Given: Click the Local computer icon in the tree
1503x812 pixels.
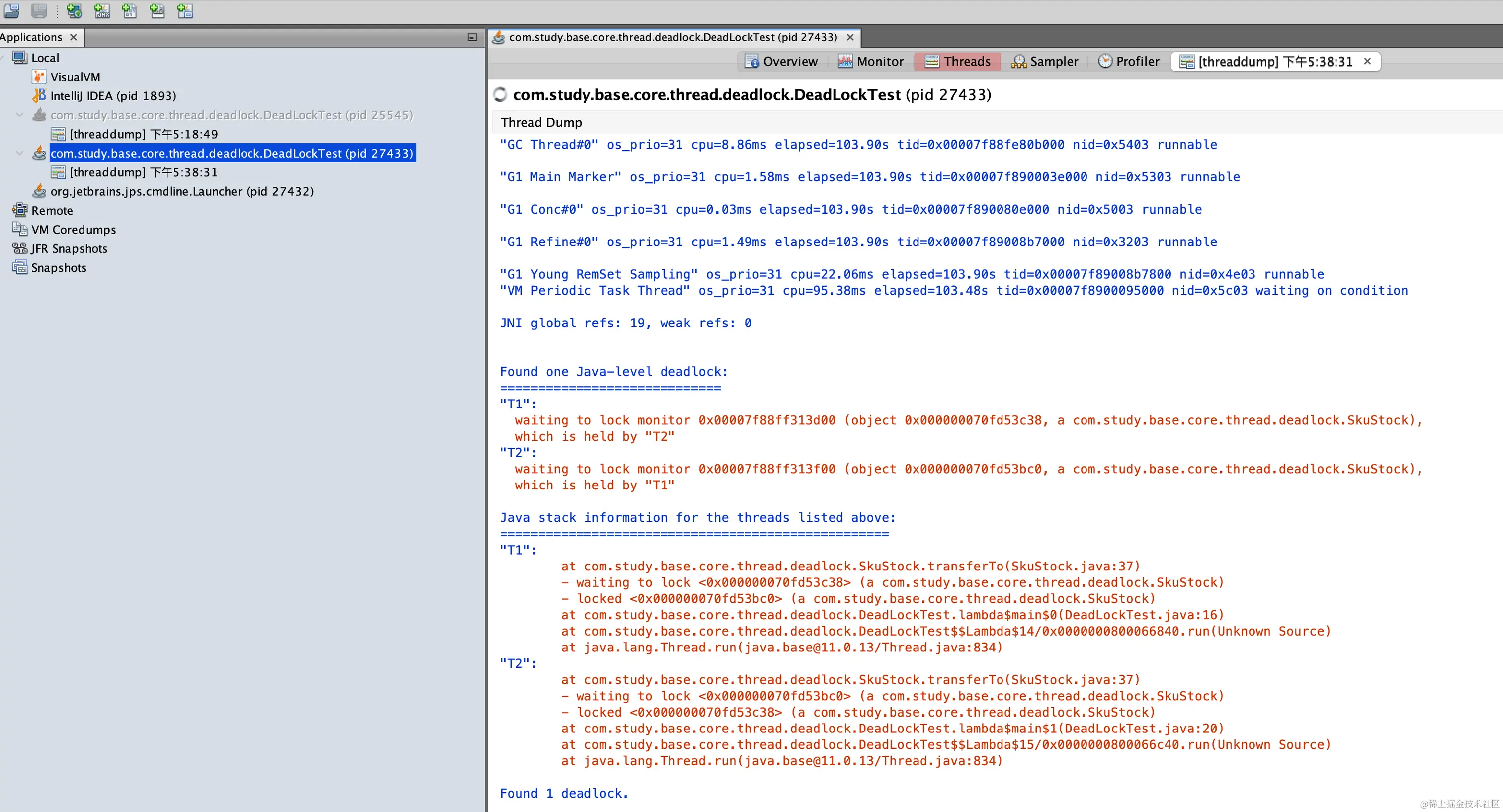Looking at the screenshot, I should pyautogui.click(x=20, y=58).
